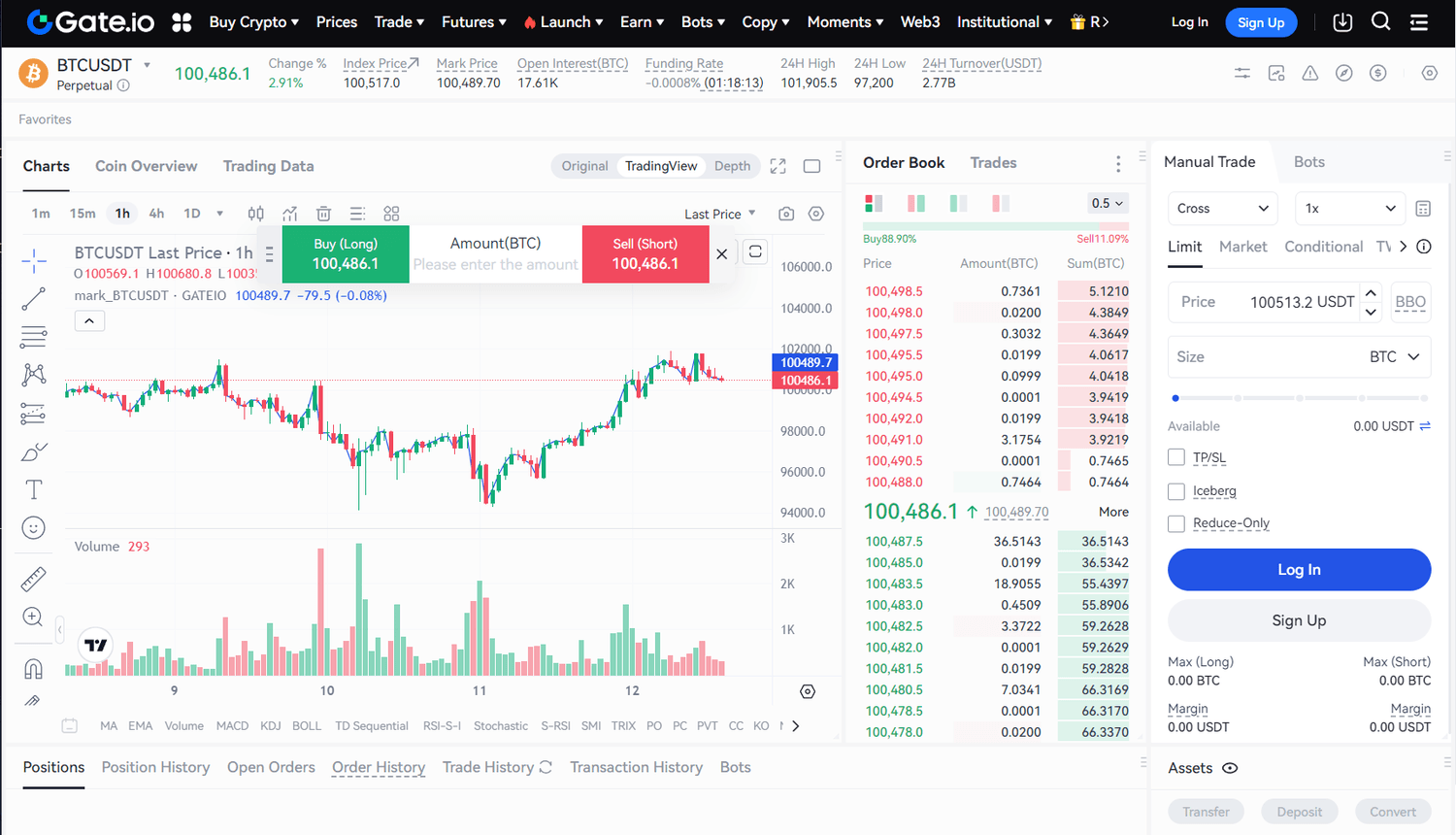This screenshot has width=1456, height=835.
Task: Select the 15m timeframe
Action: [x=83, y=214]
